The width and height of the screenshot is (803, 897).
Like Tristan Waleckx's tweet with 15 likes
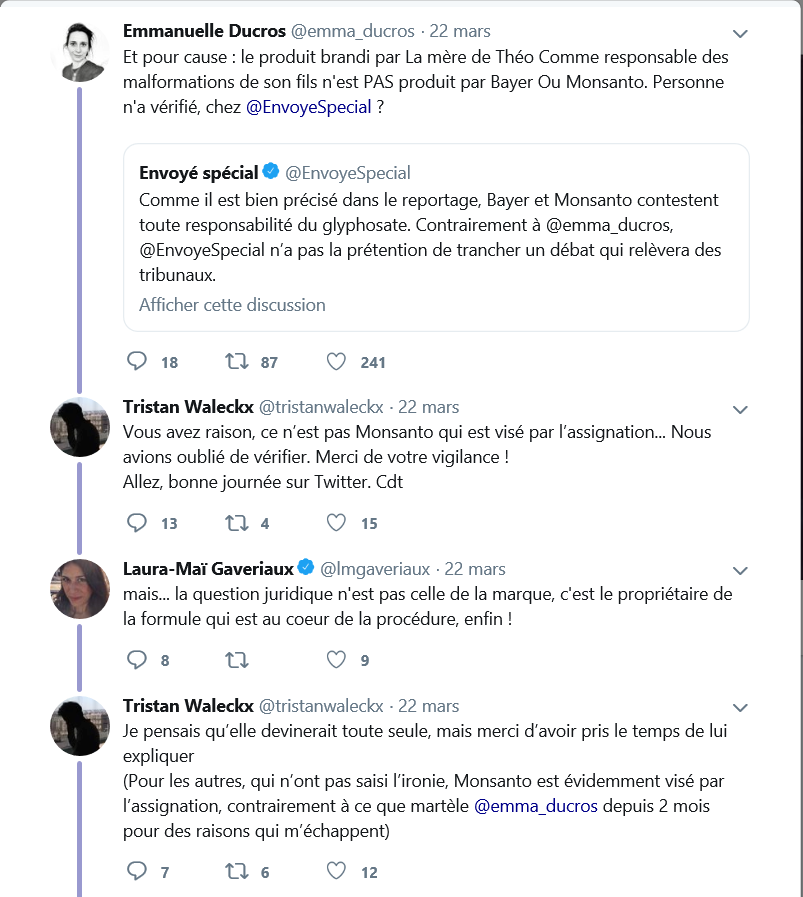click(337, 522)
